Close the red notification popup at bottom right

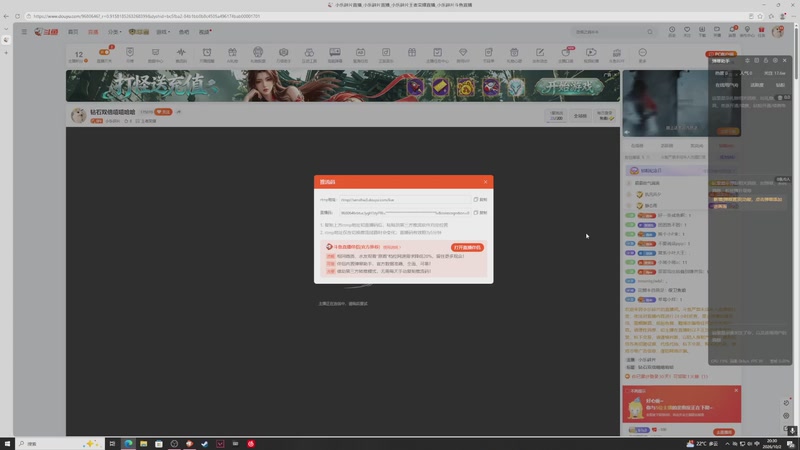736,390
